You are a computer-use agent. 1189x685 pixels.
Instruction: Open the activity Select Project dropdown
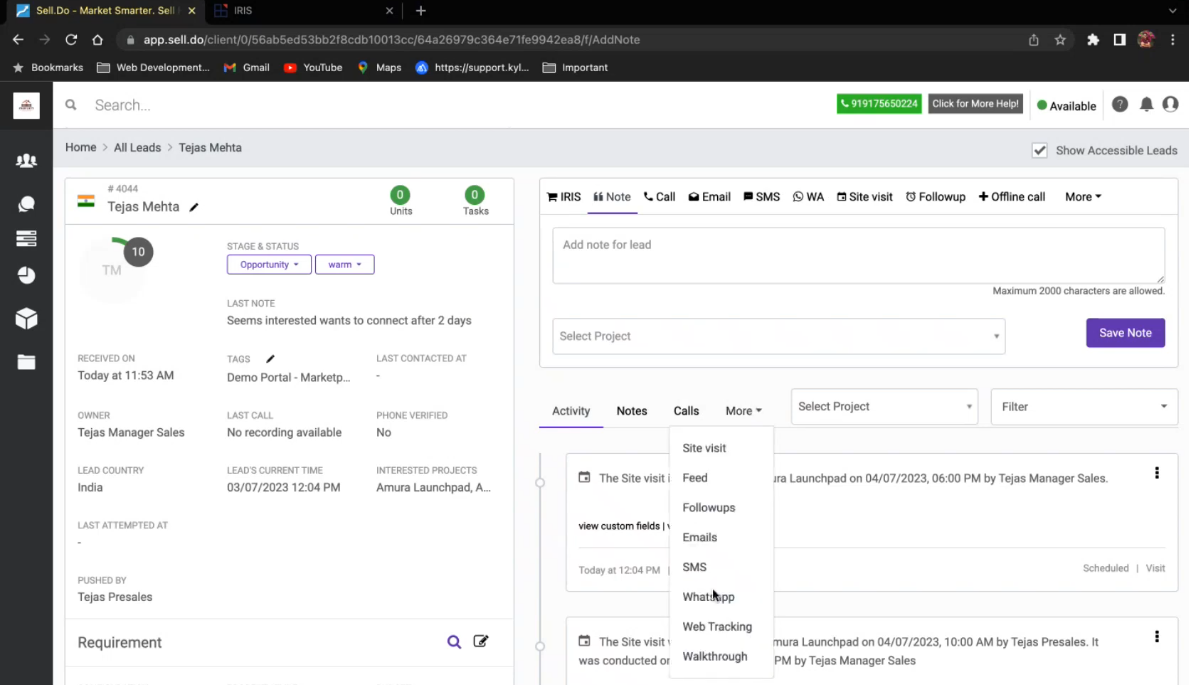pyautogui.click(x=884, y=407)
